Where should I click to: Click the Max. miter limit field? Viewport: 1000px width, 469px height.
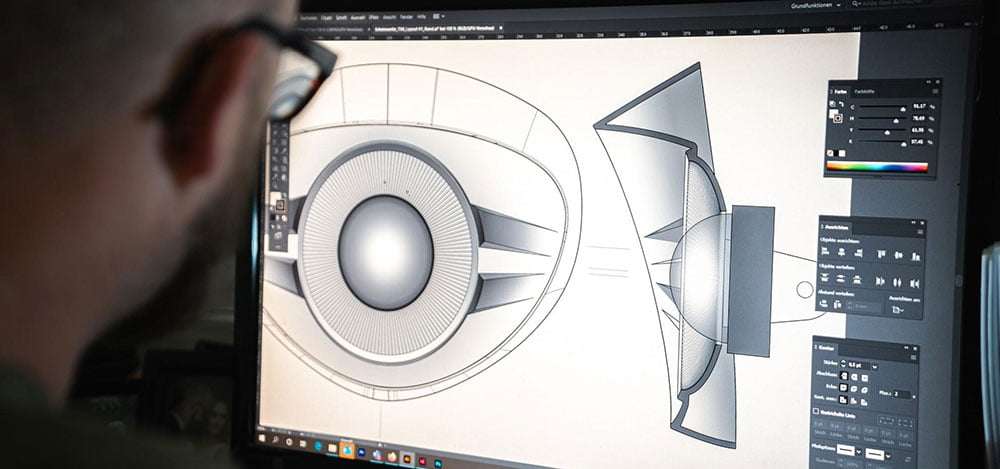(x=901, y=394)
